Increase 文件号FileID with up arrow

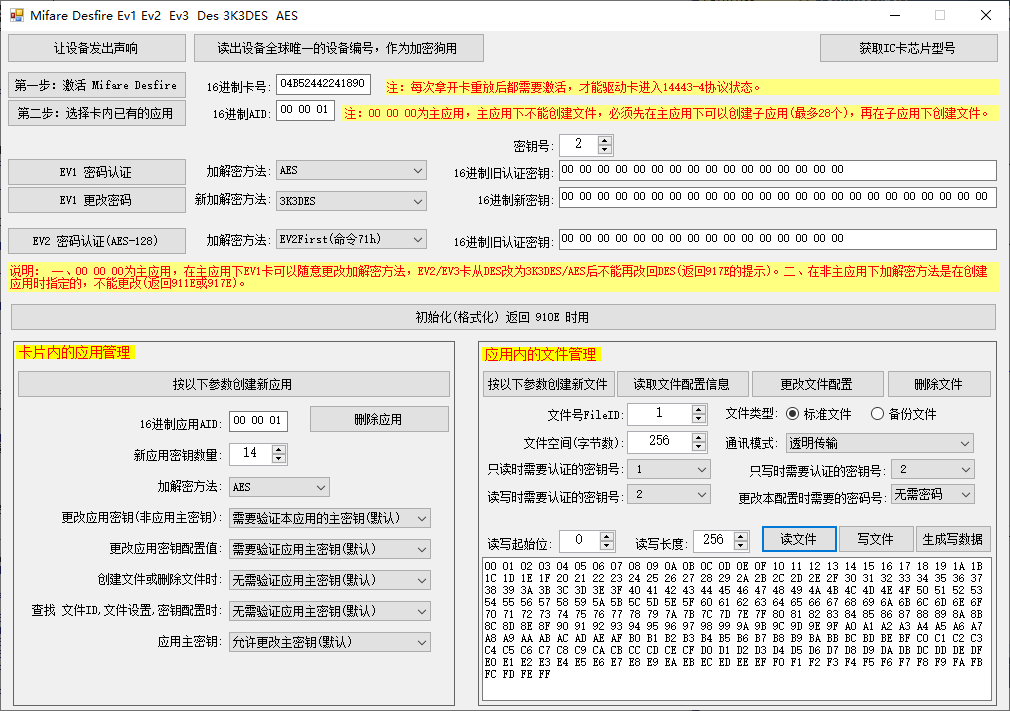[x=699, y=410]
